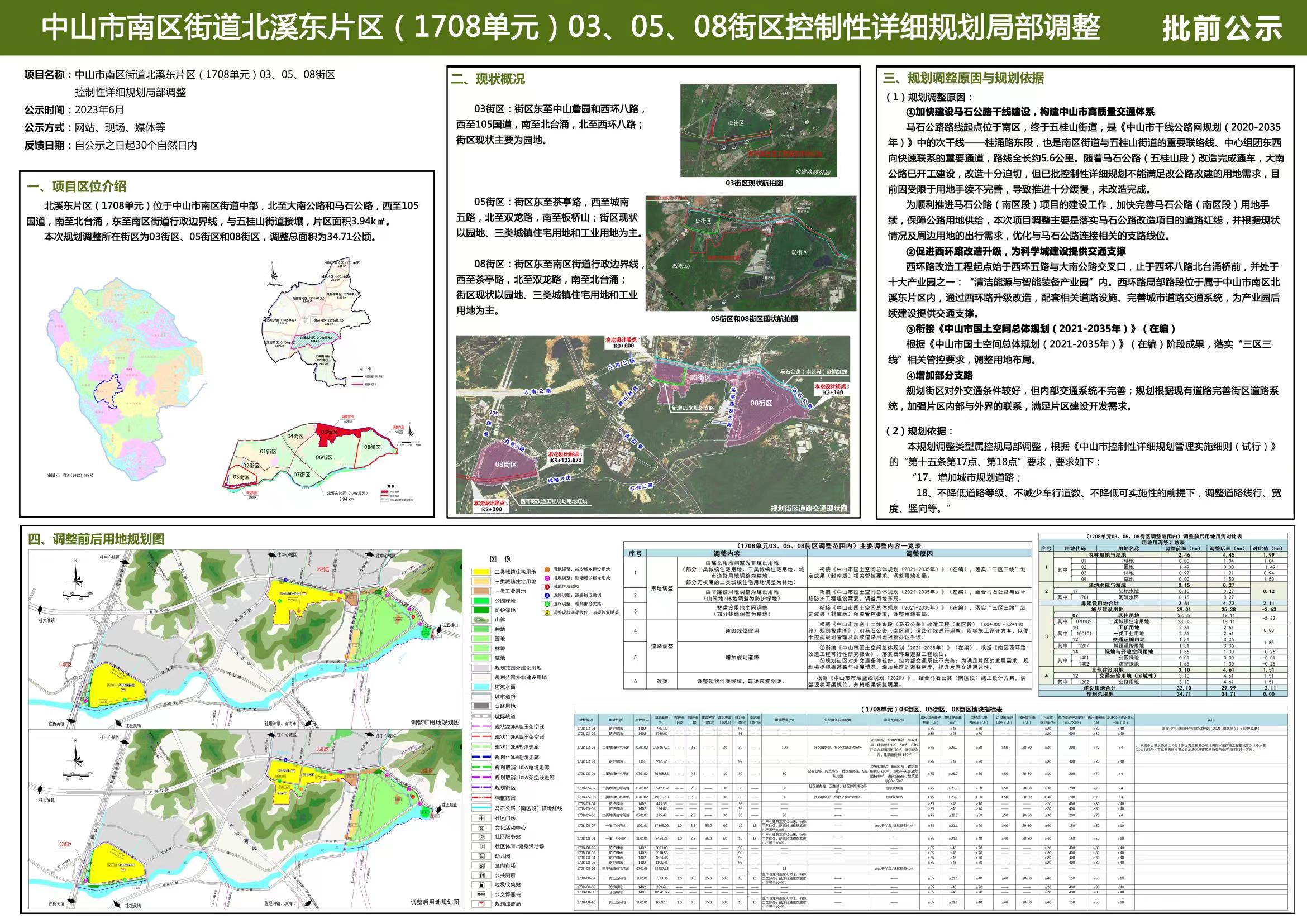Screen dimensions: 1307x924
Task: Click the 调整前后用地用海对比表 table title
Action: [1162, 536]
